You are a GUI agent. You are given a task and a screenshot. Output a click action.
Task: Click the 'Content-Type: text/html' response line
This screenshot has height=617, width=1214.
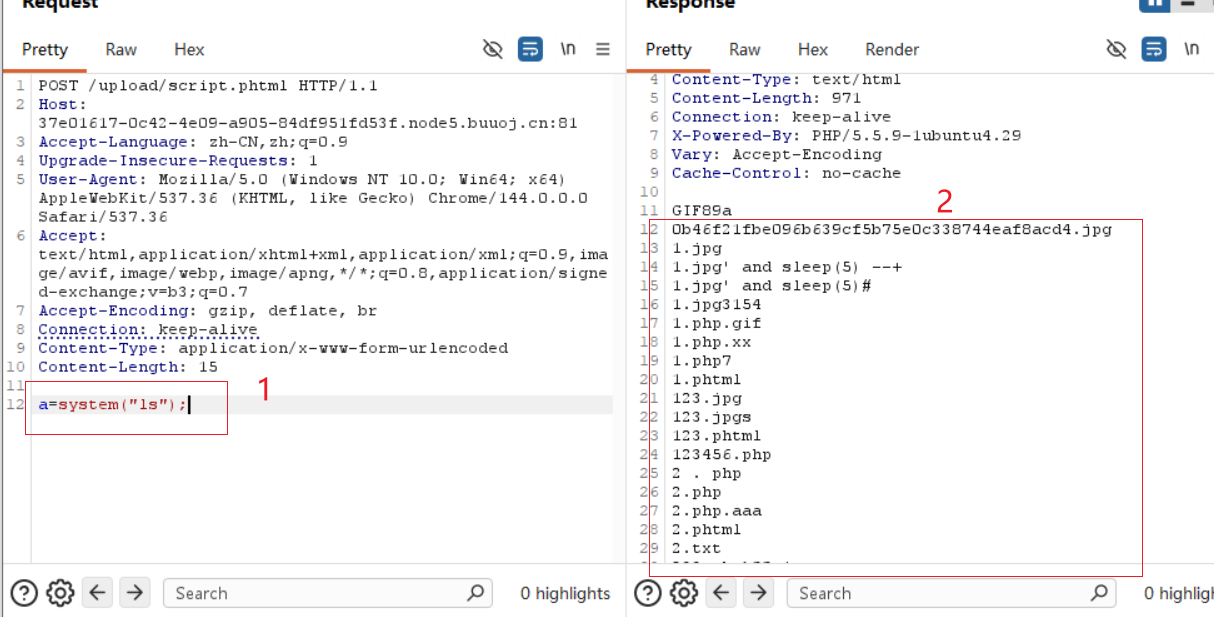786,79
